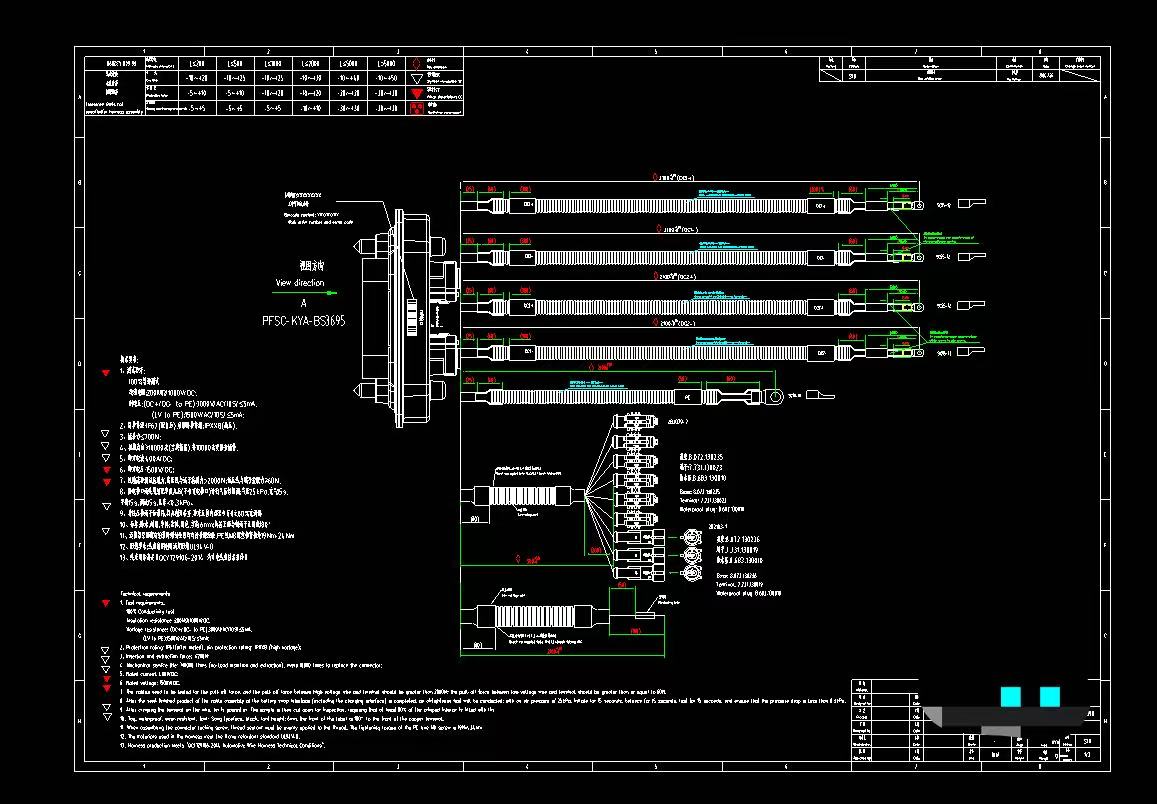Select the solid red triangle legend symbol
1157x804 pixels.
417,93
